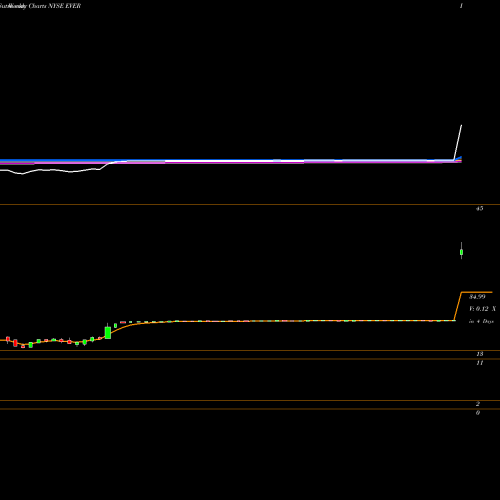Screen dimensions: 500x500
Task: Click the '11' axis label
Action: click(480, 363)
